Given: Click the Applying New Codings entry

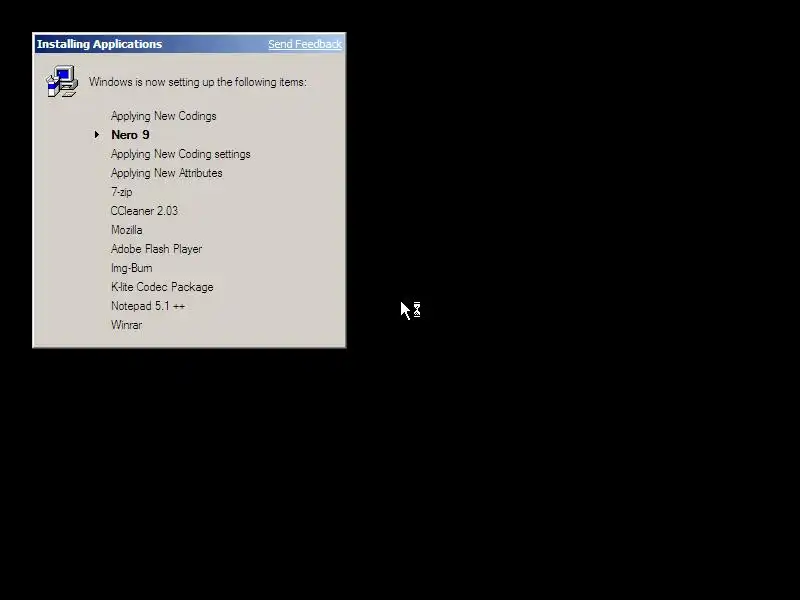Looking at the screenshot, I should click(x=163, y=116).
